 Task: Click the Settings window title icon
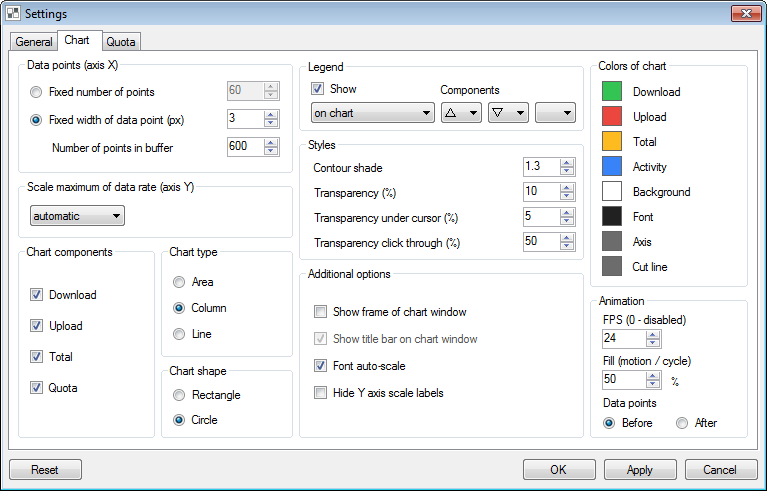click(x=14, y=13)
